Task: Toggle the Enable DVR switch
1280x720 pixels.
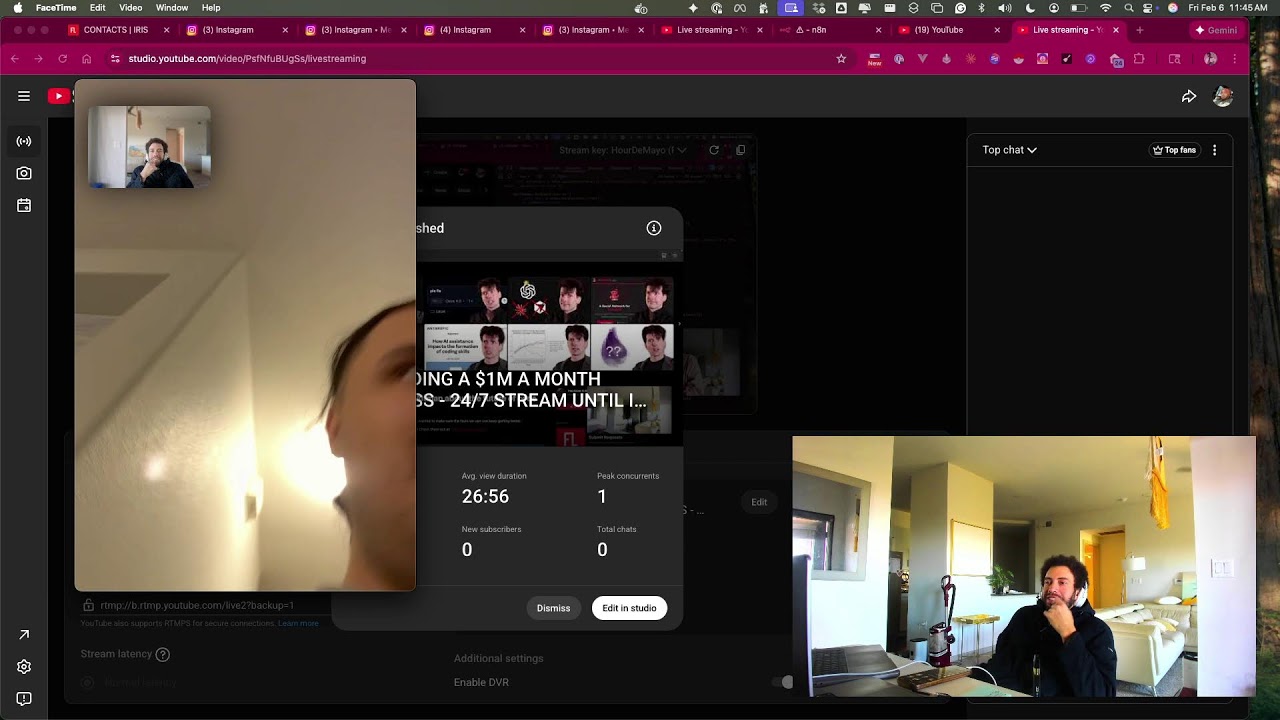Action: 782,682
